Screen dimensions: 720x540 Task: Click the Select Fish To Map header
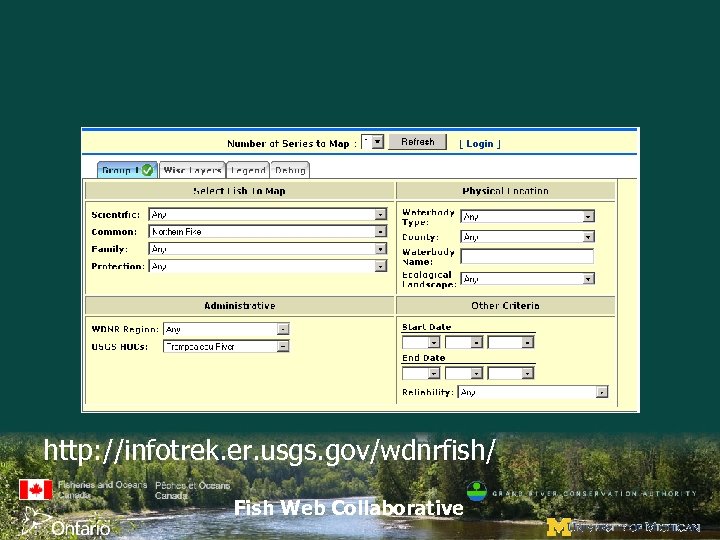tap(240, 191)
